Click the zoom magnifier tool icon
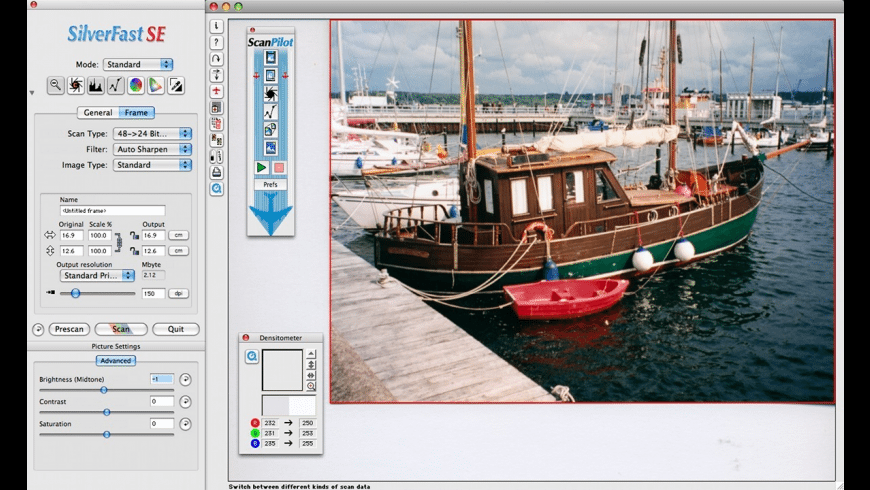Image resolution: width=870 pixels, height=490 pixels. (x=55, y=85)
